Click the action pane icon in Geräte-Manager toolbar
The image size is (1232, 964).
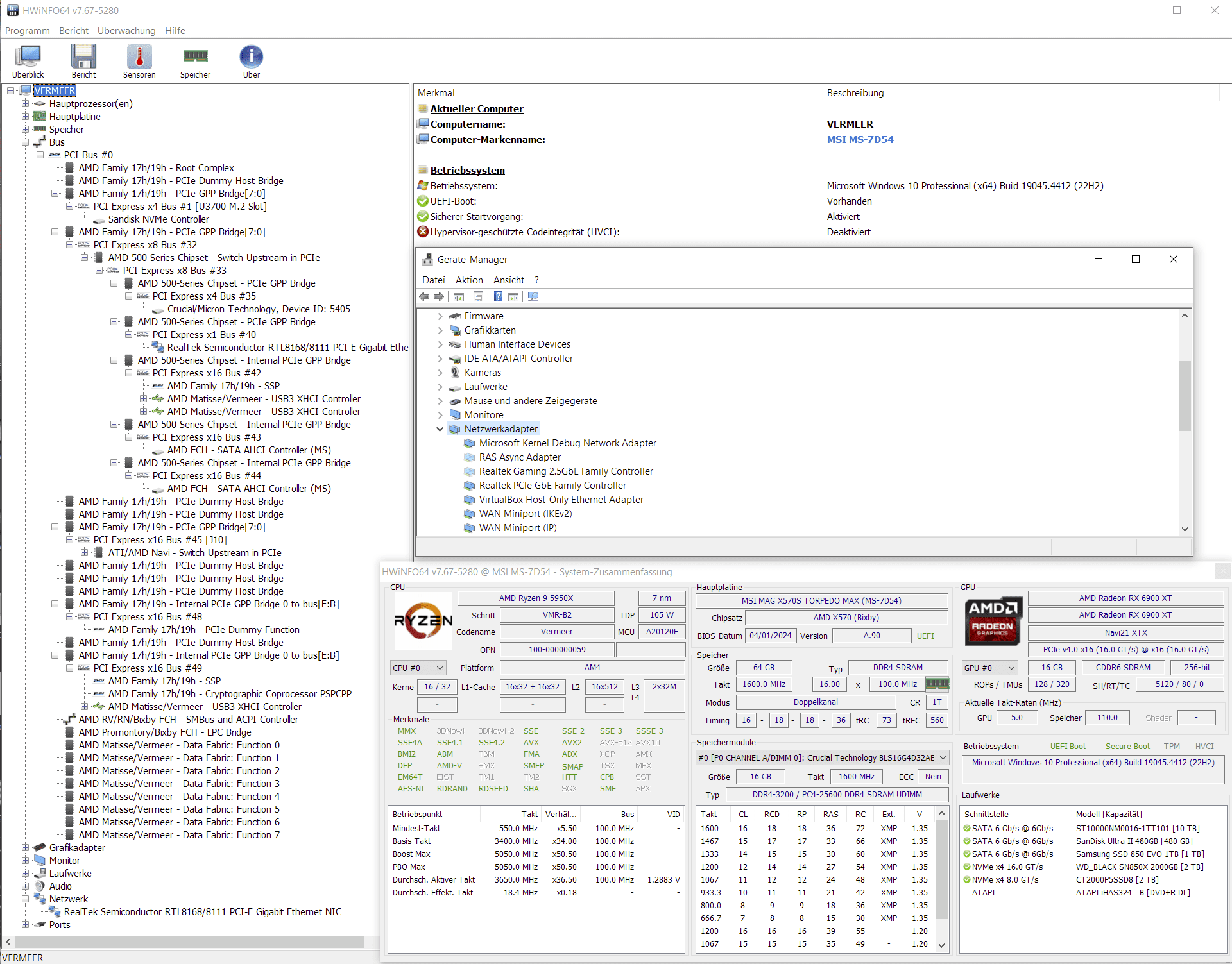tap(513, 296)
